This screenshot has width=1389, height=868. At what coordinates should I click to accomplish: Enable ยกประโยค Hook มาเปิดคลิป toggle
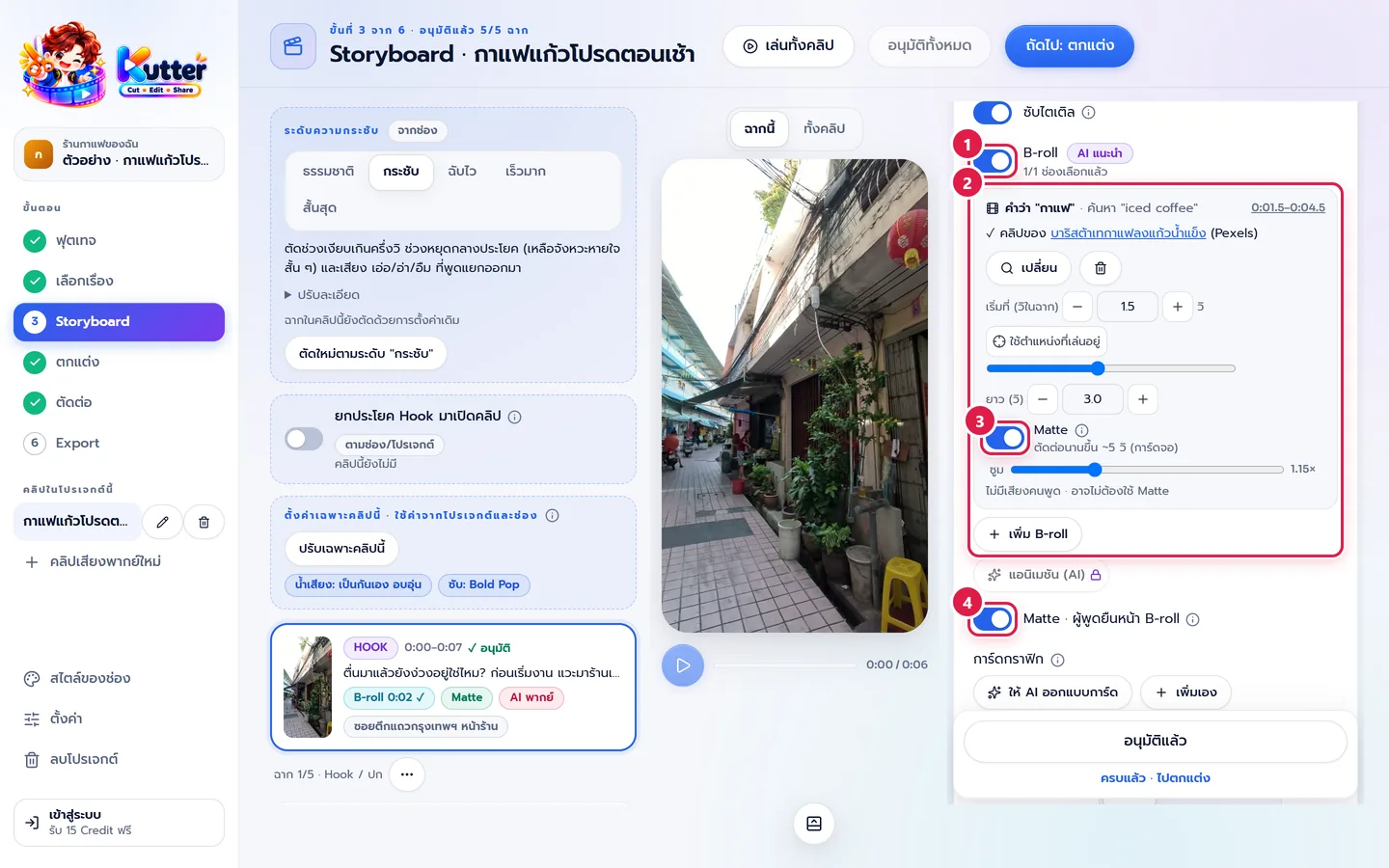[304, 439]
